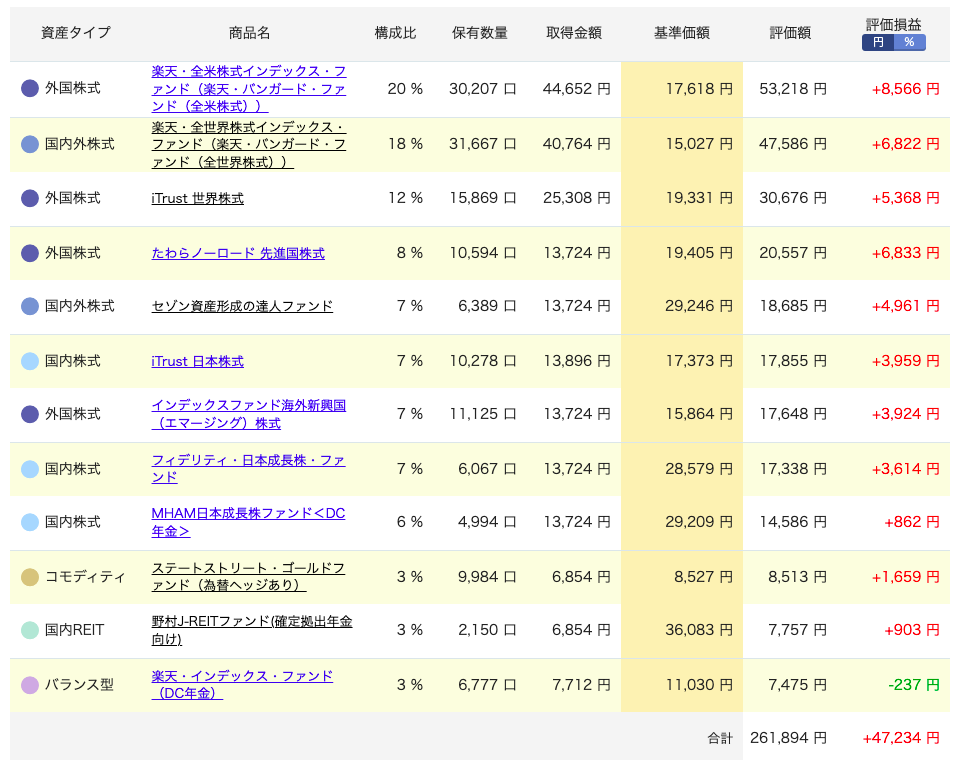Click color dot beside 楽天・全米株式 row
This screenshot has width=962, height=760.
tap(30, 88)
